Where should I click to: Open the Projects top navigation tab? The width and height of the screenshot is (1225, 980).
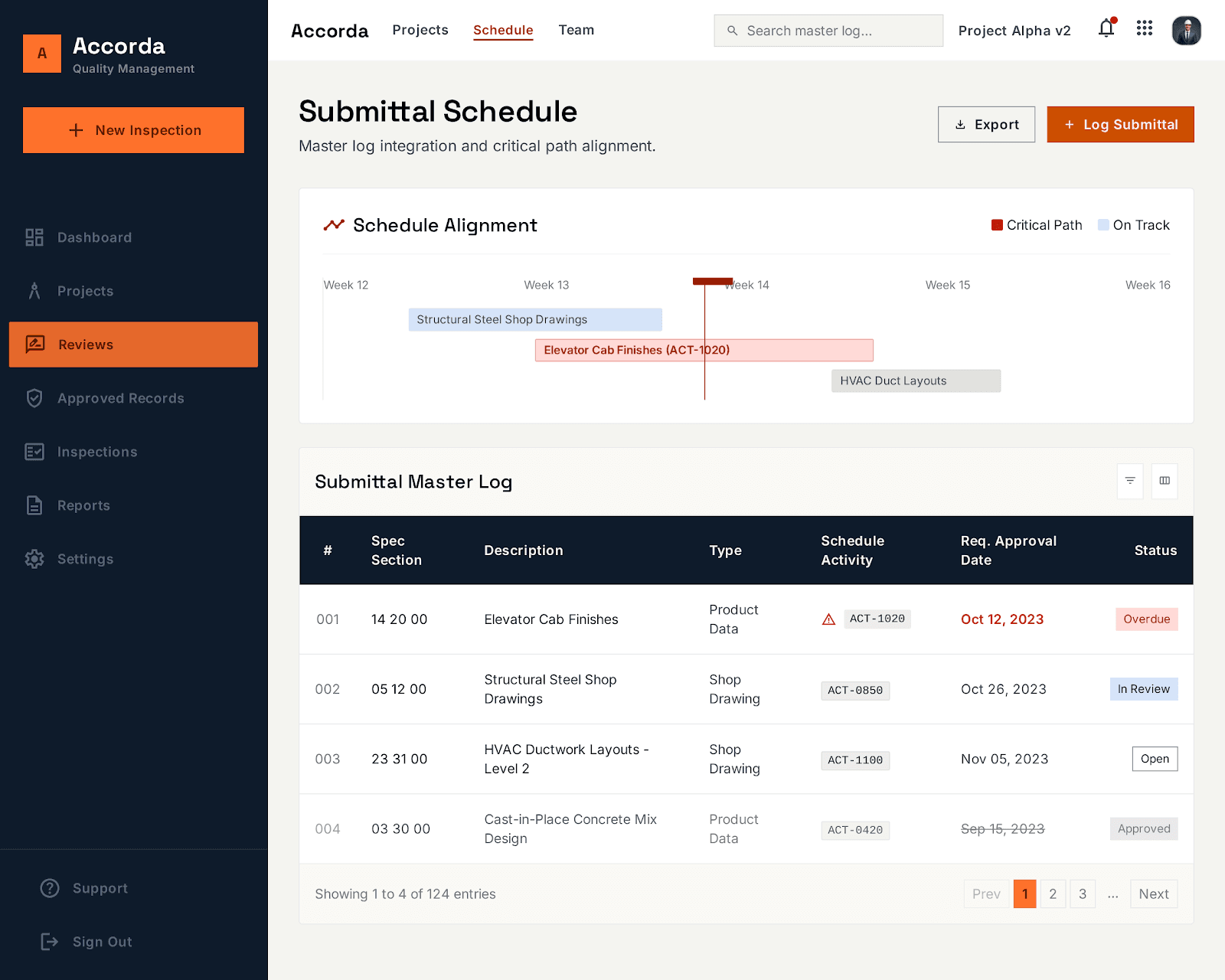click(x=420, y=30)
